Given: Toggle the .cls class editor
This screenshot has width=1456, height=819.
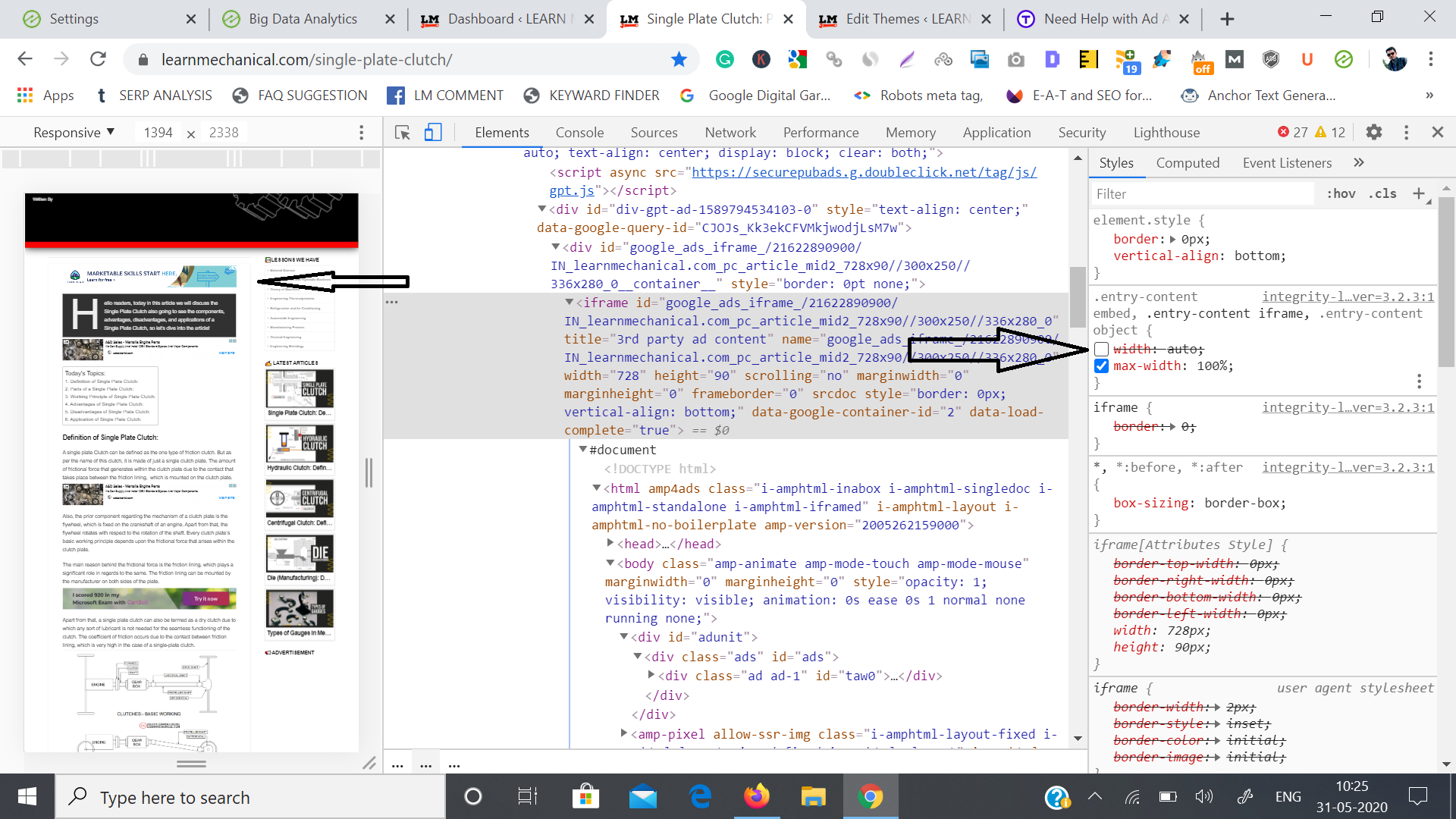Looking at the screenshot, I should [1382, 193].
